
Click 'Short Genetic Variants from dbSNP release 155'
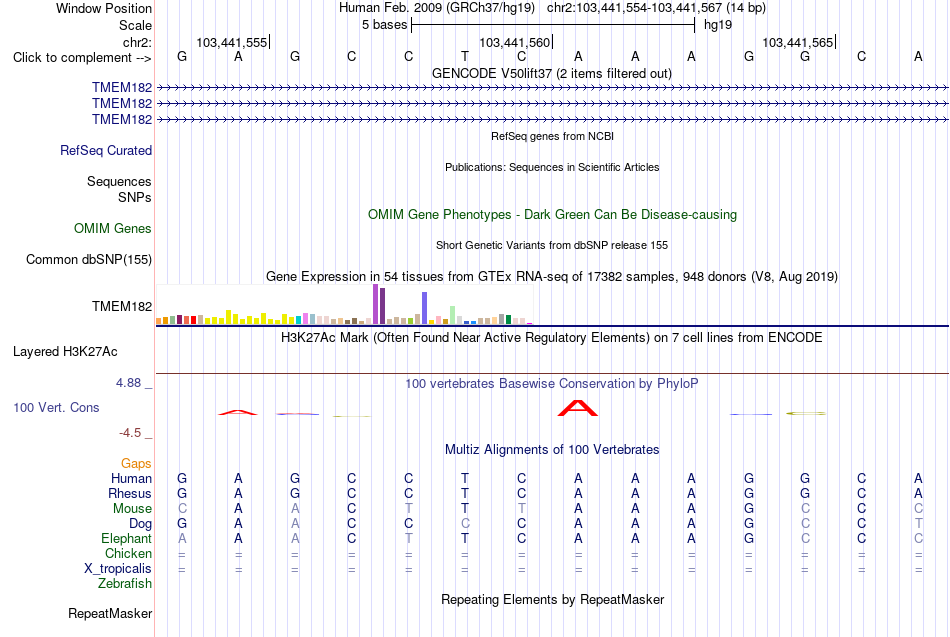[552, 245]
